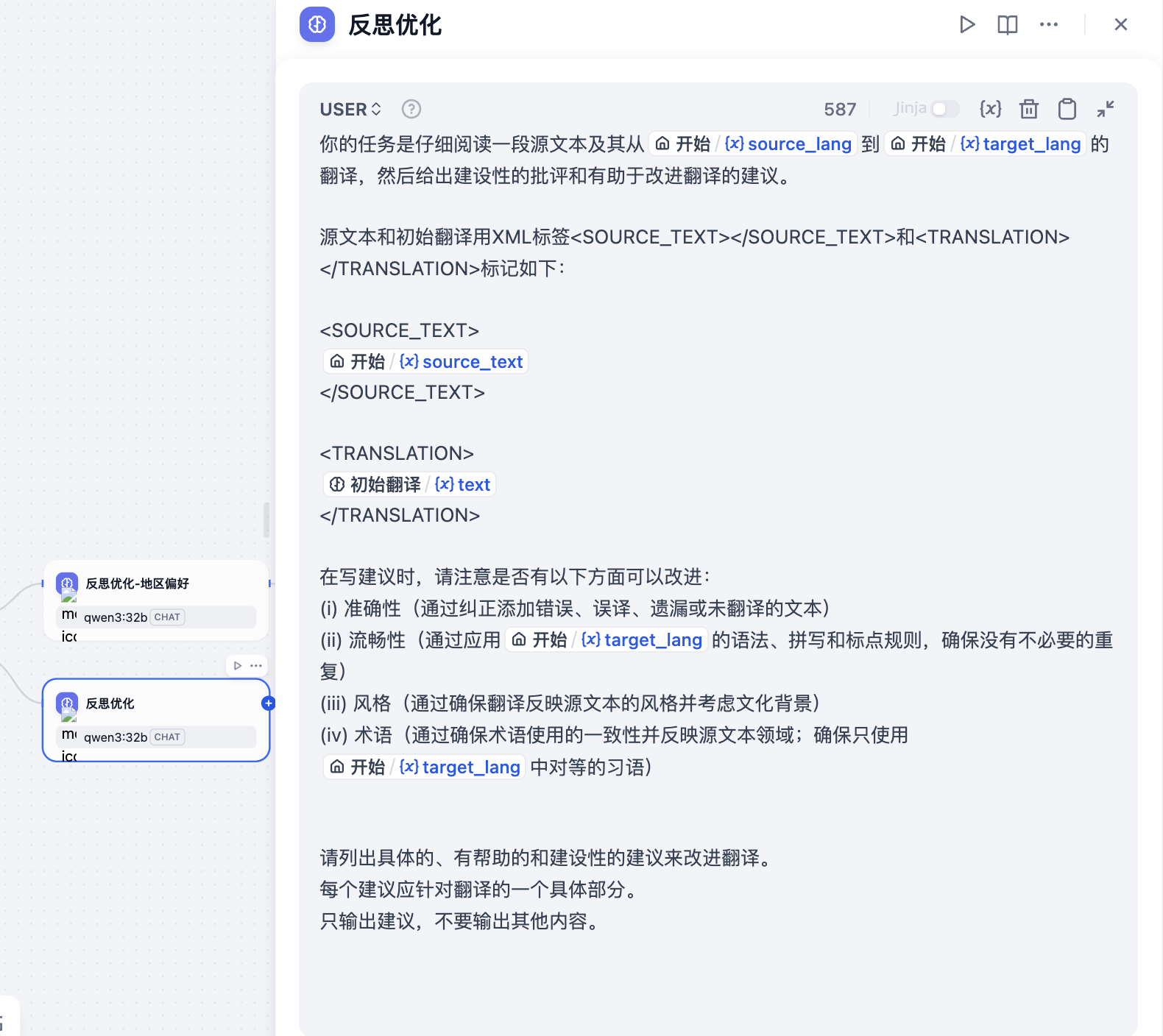Select the 反思优化 node on canvas
Viewport: 1163px width, 1036px height.
click(156, 720)
